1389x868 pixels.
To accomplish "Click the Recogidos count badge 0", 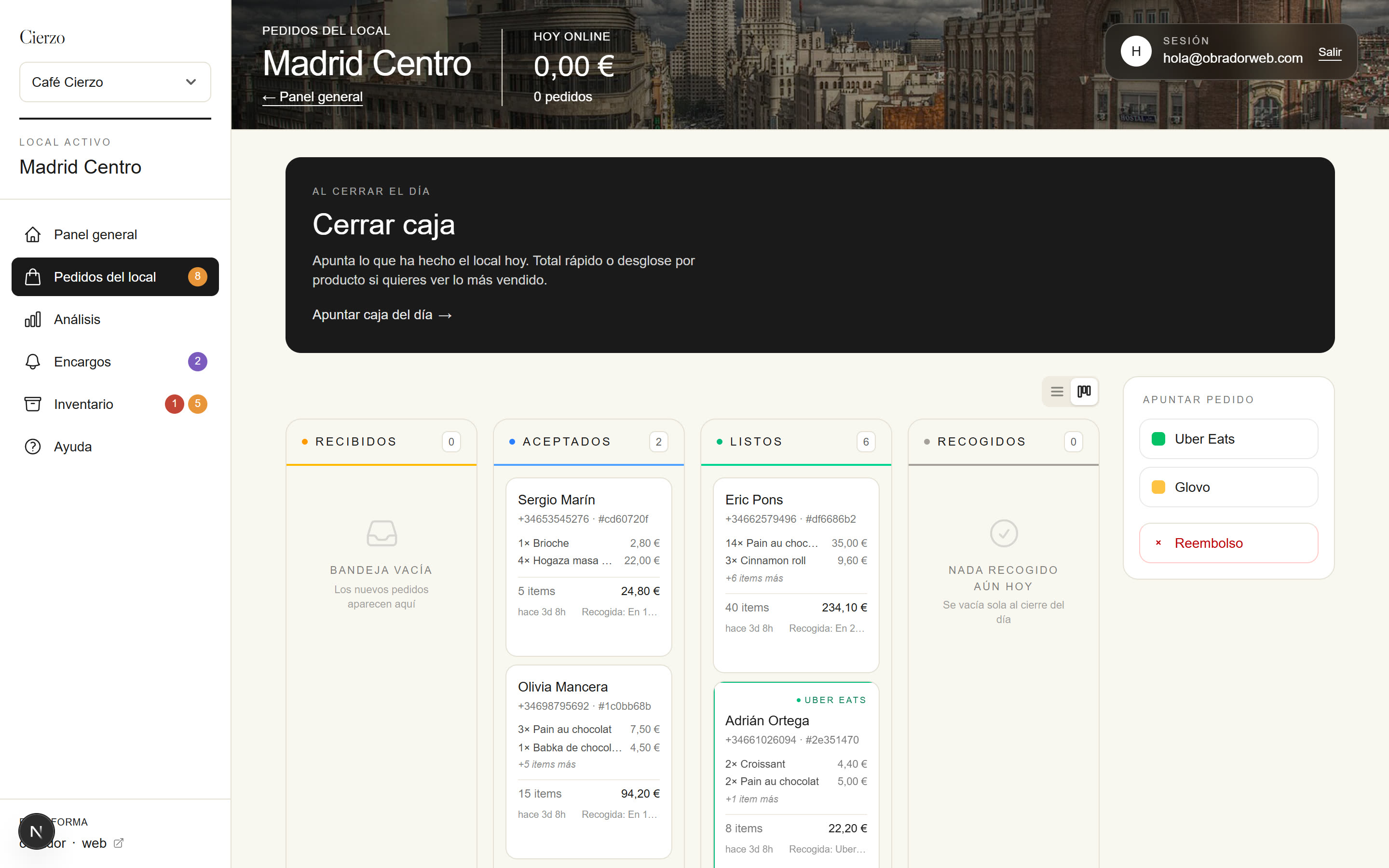I will click(1073, 441).
